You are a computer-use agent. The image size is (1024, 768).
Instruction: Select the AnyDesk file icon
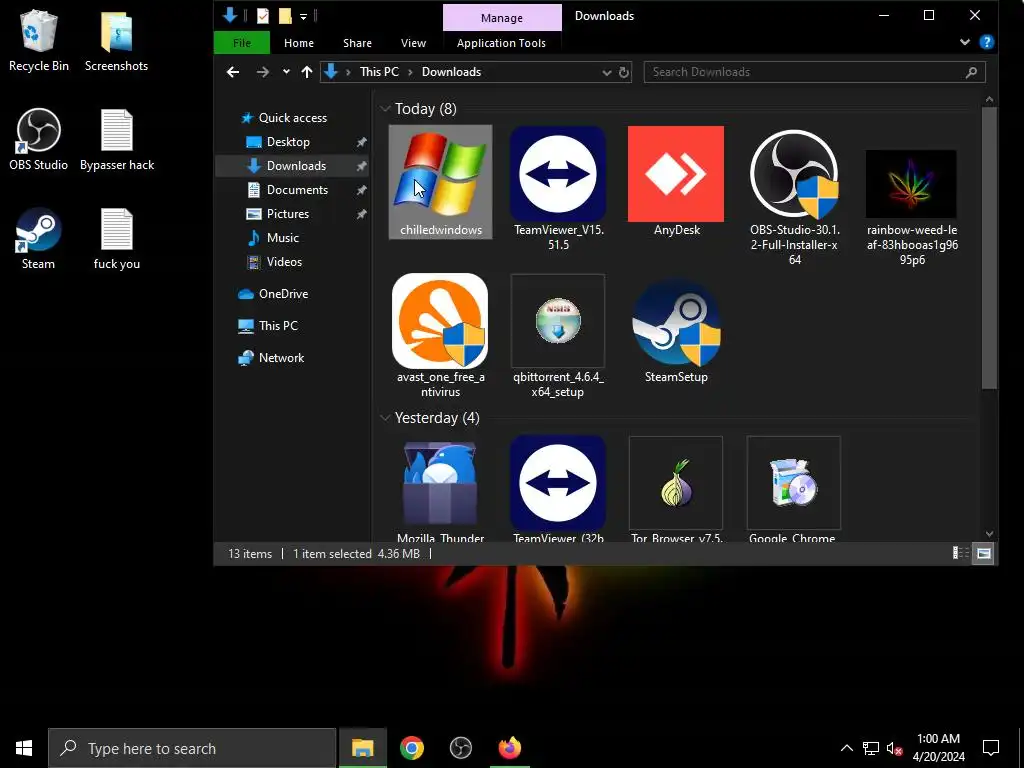(x=676, y=174)
